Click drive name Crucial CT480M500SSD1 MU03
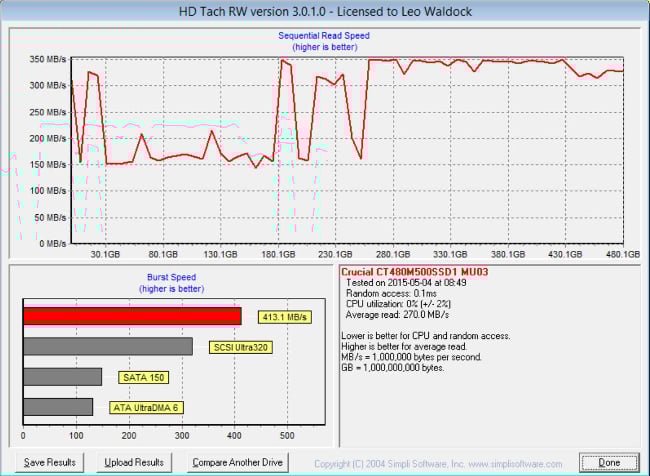Screen dimensions: 650x476 [x=415, y=272]
